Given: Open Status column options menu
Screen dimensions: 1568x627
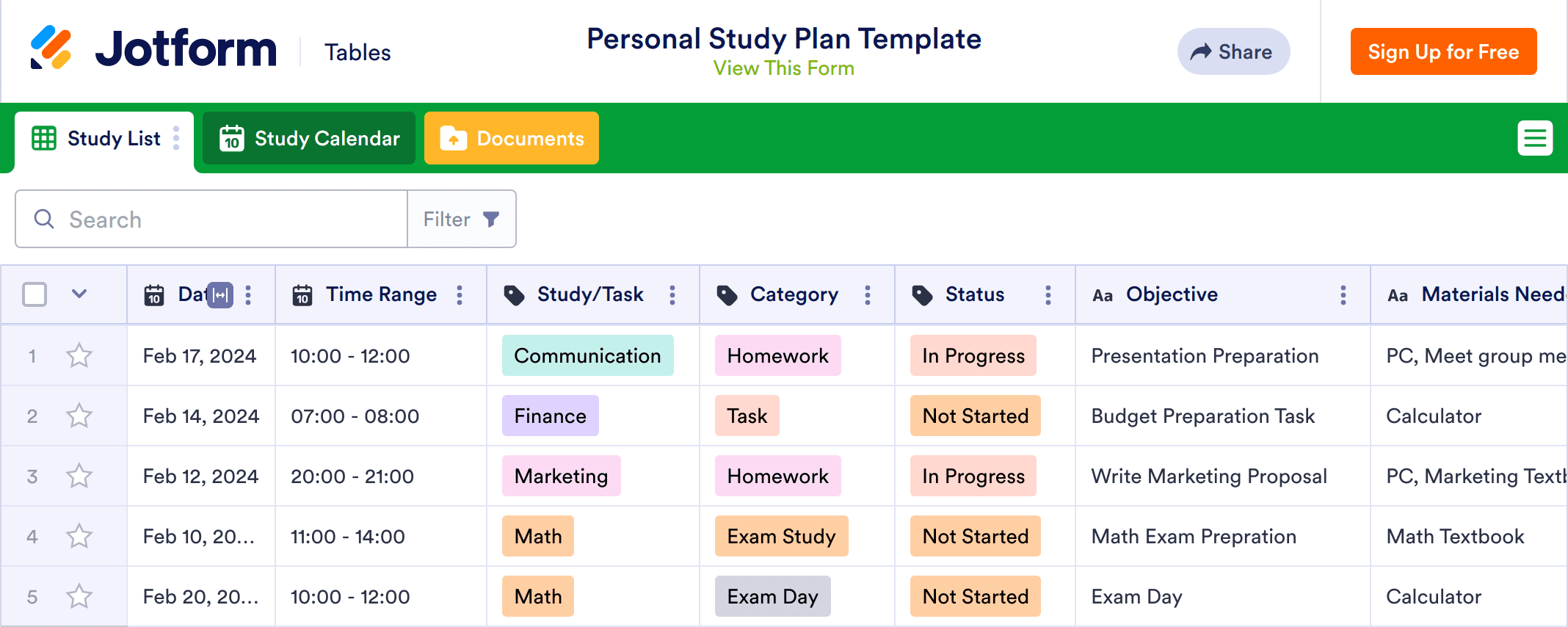Looking at the screenshot, I should (x=1048, y=295).
